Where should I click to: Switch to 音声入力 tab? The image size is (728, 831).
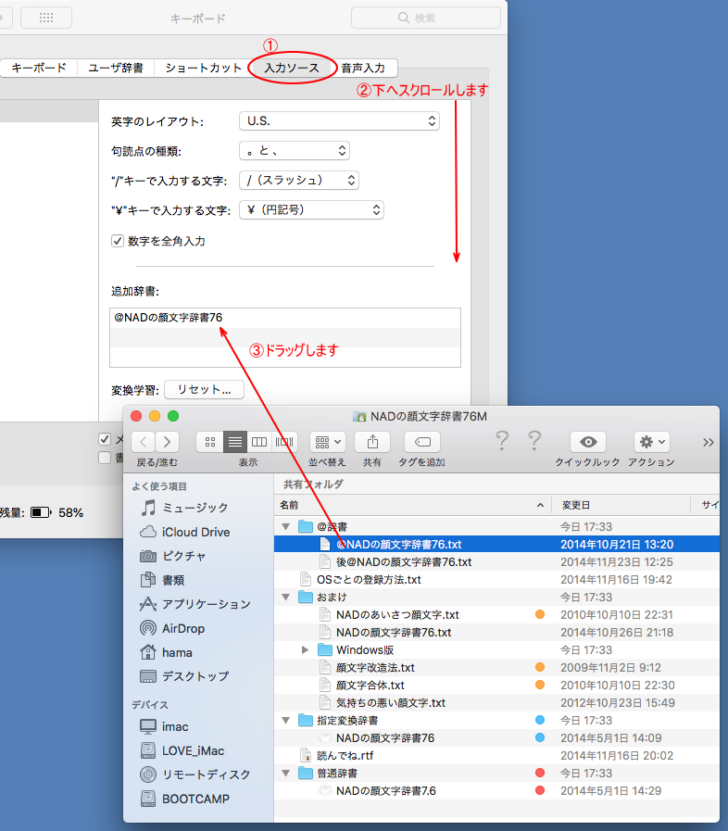363,68
